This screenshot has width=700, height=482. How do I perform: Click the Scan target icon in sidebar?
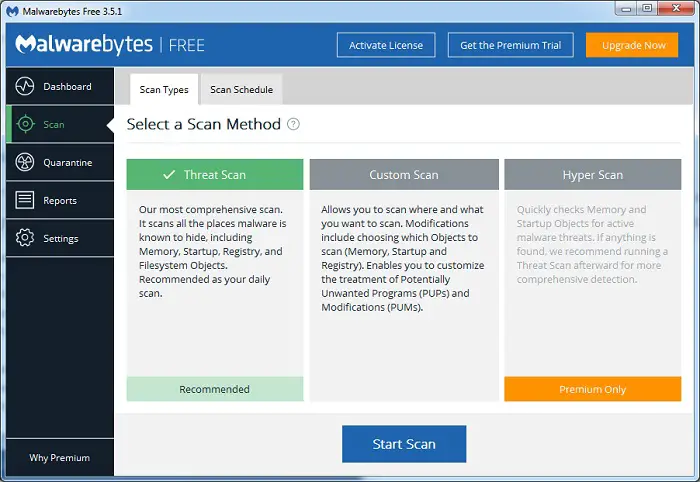pos(25,124)
